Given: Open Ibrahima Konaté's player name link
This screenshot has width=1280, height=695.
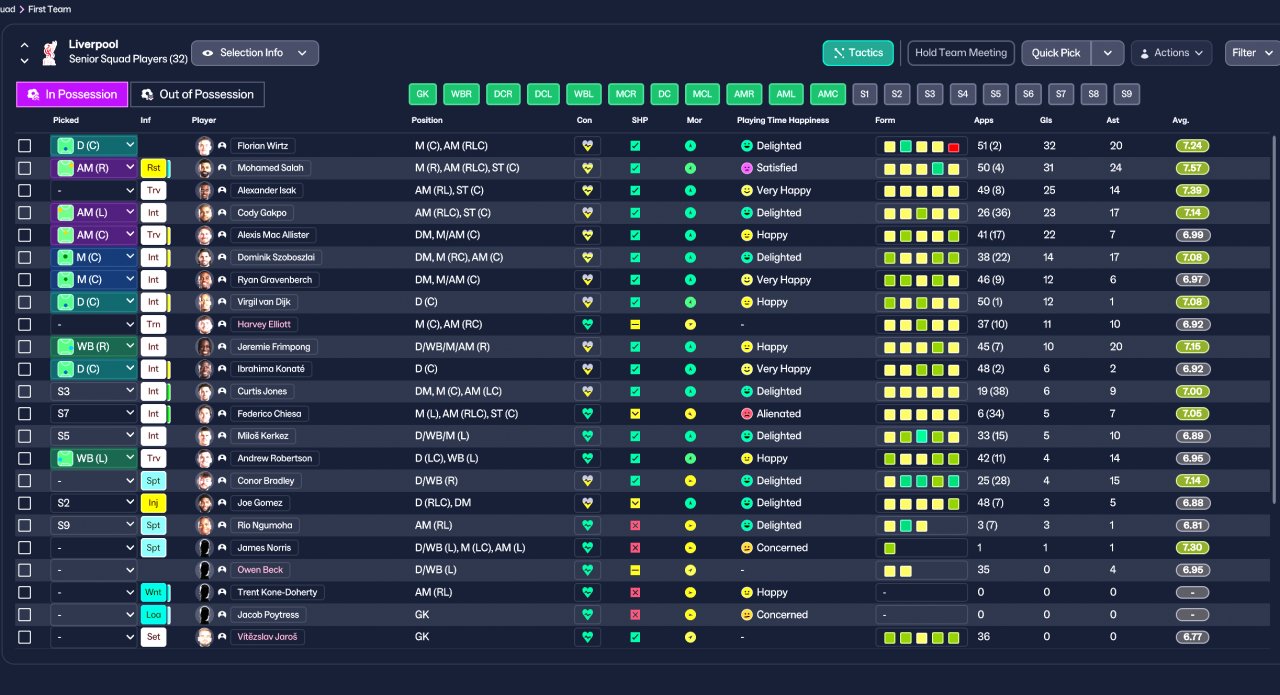Looking at the screenshot, I should click(x=271, y=369).
